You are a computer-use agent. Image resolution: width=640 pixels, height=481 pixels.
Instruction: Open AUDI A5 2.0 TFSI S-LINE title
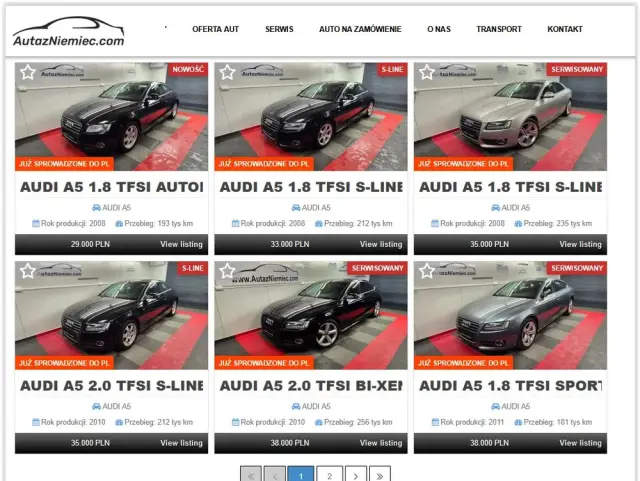point(111,386)
